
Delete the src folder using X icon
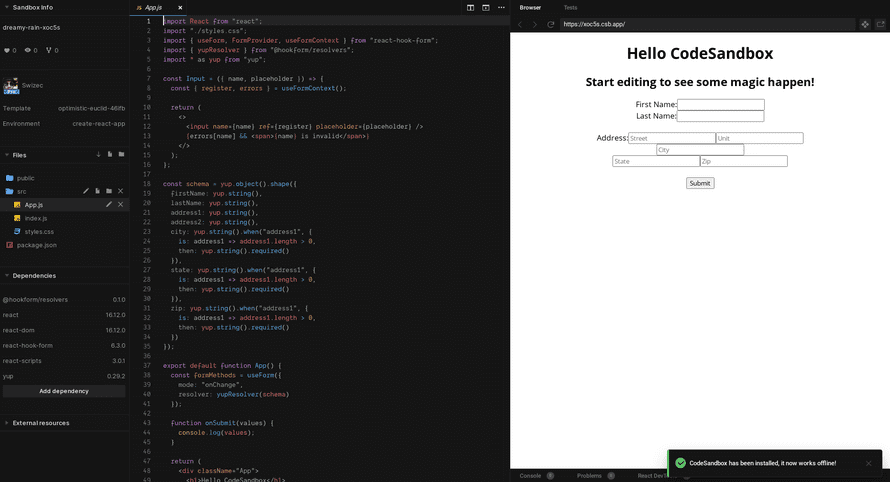pyautogui.click(x=121, y=191)
